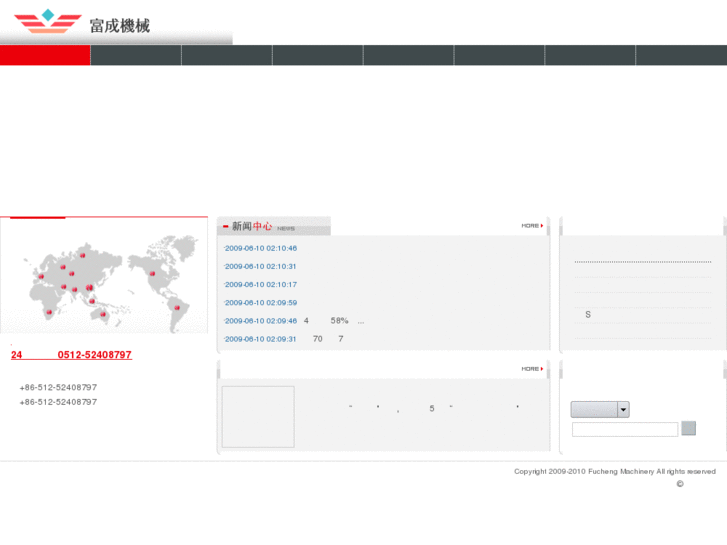Image resolution: width=727 pixels, height=545 pixels.
Task: Click the grey search submit button
Action: [688, 428]
